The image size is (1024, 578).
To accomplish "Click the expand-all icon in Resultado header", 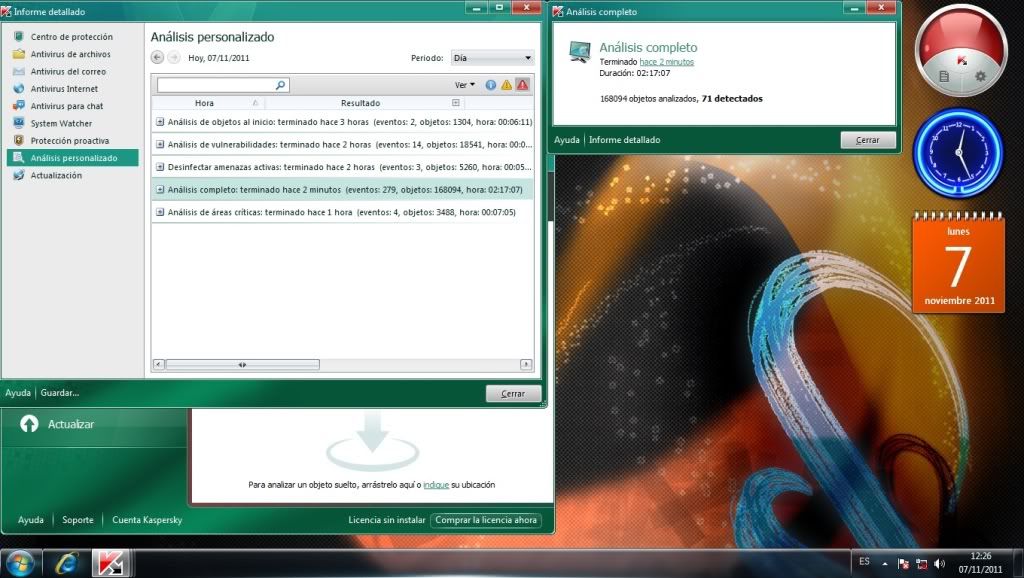I will click(456, 103).
